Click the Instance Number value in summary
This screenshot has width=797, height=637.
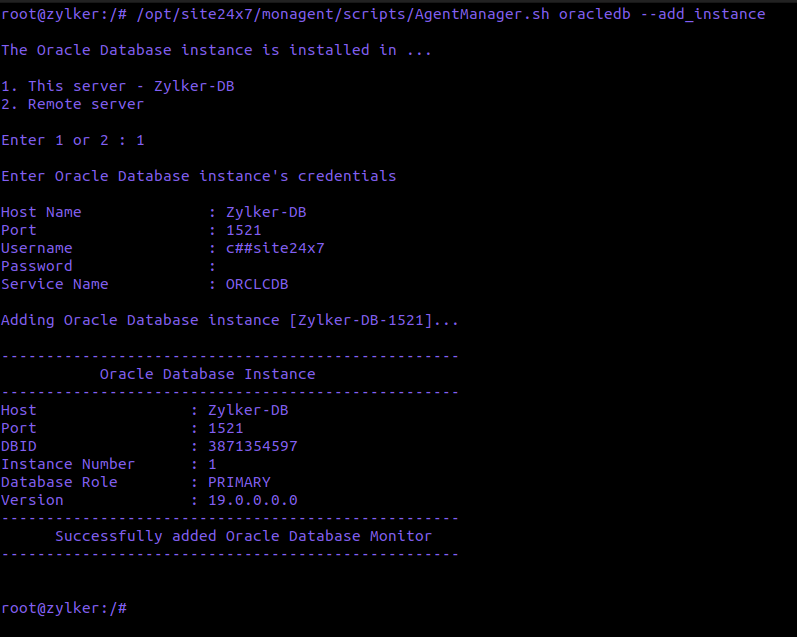click(x=212, y=464)
